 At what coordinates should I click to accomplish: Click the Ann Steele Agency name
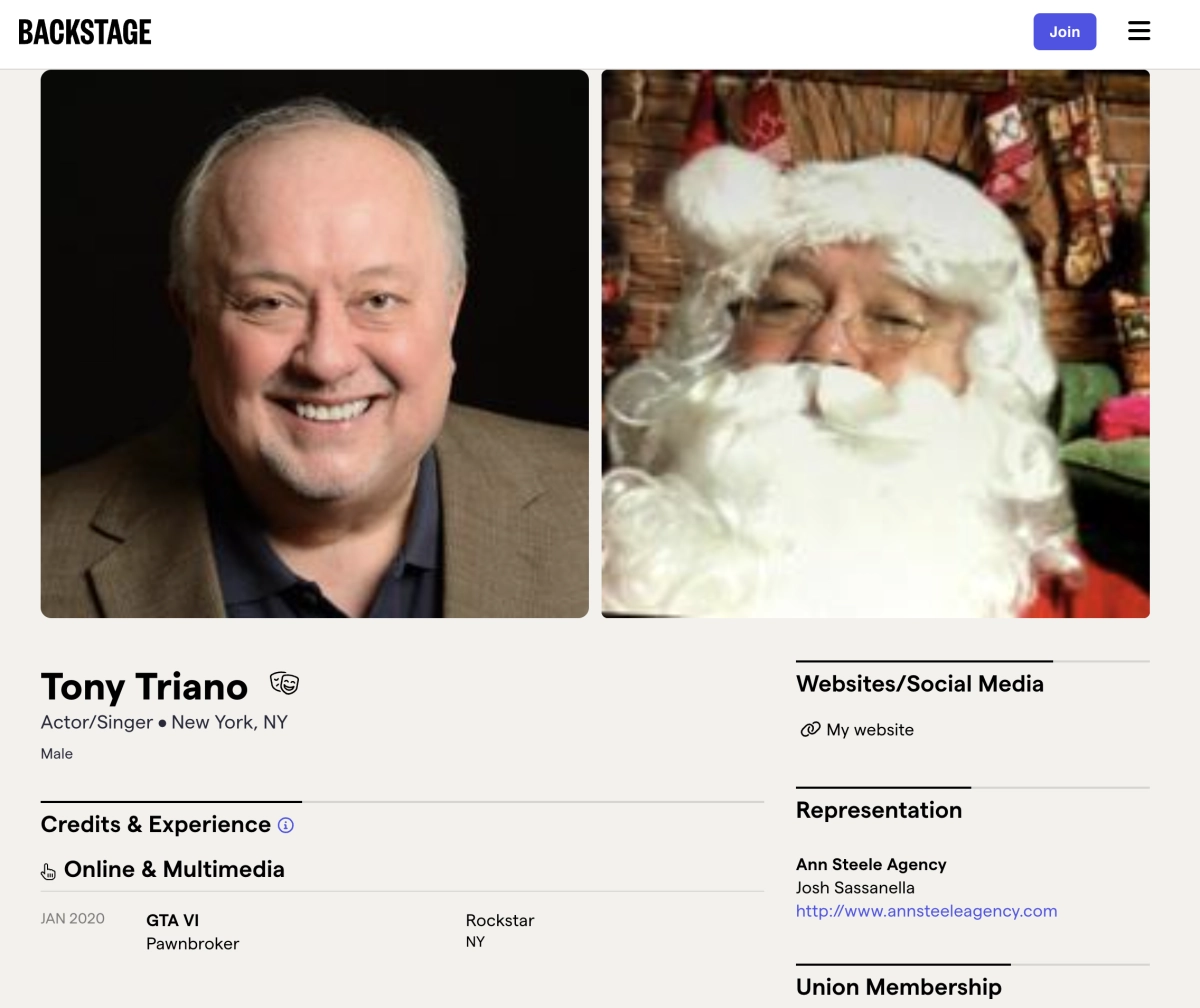click(871, 865)
